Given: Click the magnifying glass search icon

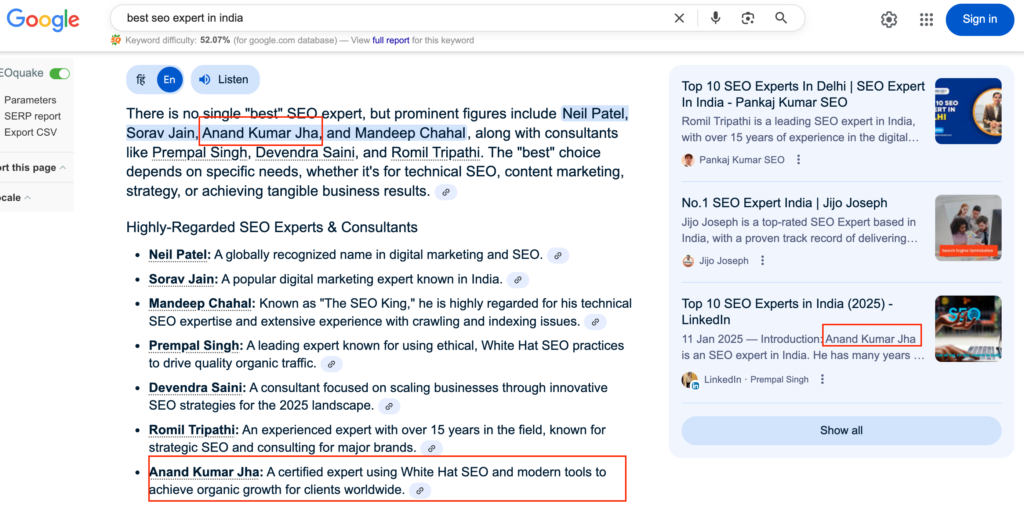Looking at the screenshot, I should point(781,18).
